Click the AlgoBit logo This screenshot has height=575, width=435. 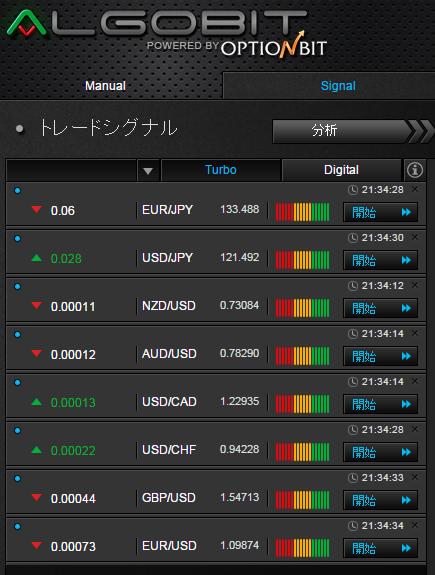tap(157, 23)
